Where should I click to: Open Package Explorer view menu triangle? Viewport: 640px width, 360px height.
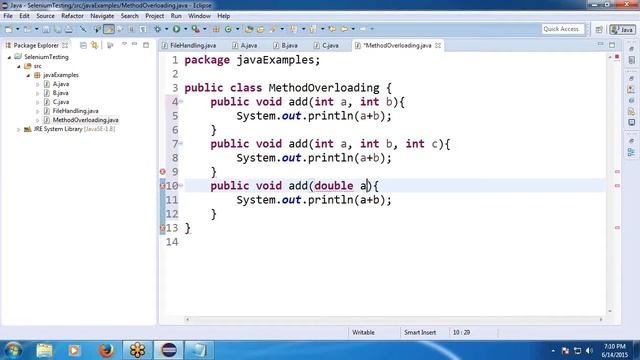(x=124, y=44)
